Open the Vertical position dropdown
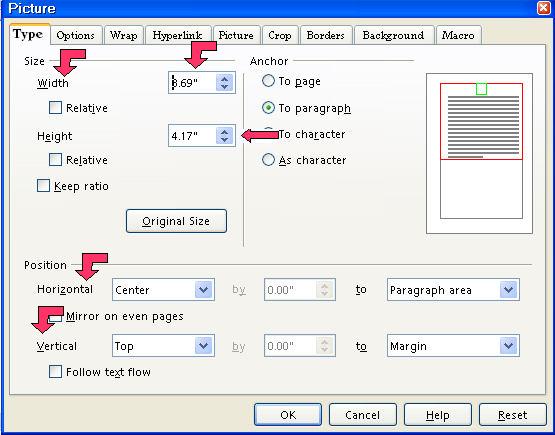 tap(204, 345)
